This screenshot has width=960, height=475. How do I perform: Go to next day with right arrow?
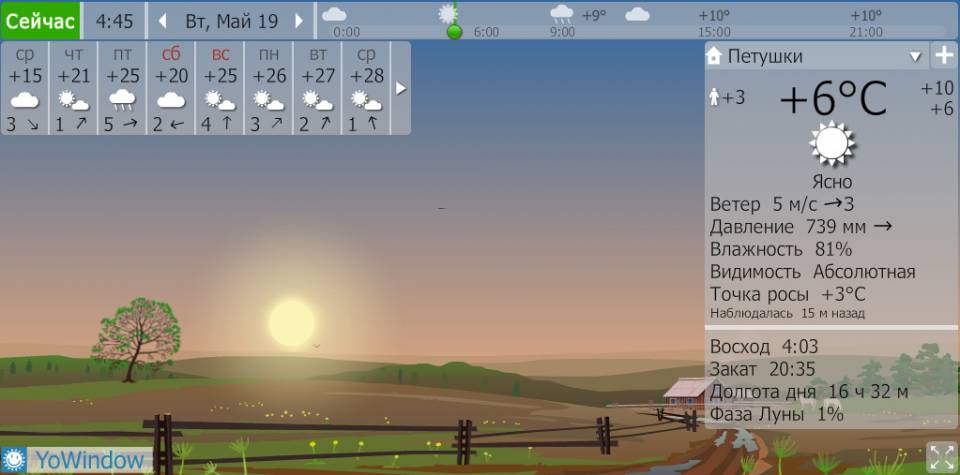pyautogui.click(x=298, y=21)
